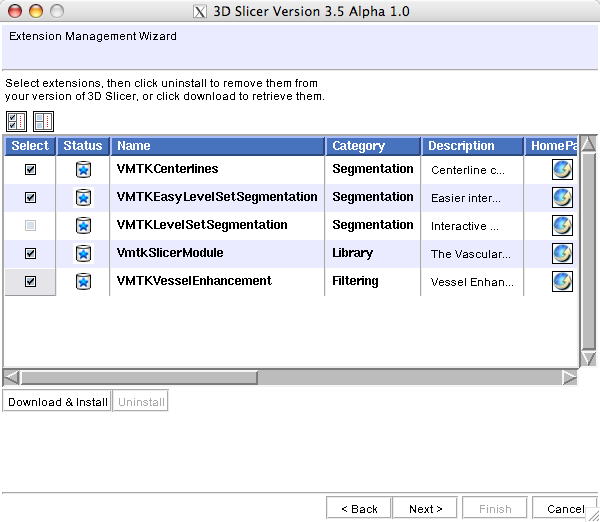Click VMTKVesselEnhancement status icon
The image size is (600, 522).
pyautogui.click(x=83, y=282)
